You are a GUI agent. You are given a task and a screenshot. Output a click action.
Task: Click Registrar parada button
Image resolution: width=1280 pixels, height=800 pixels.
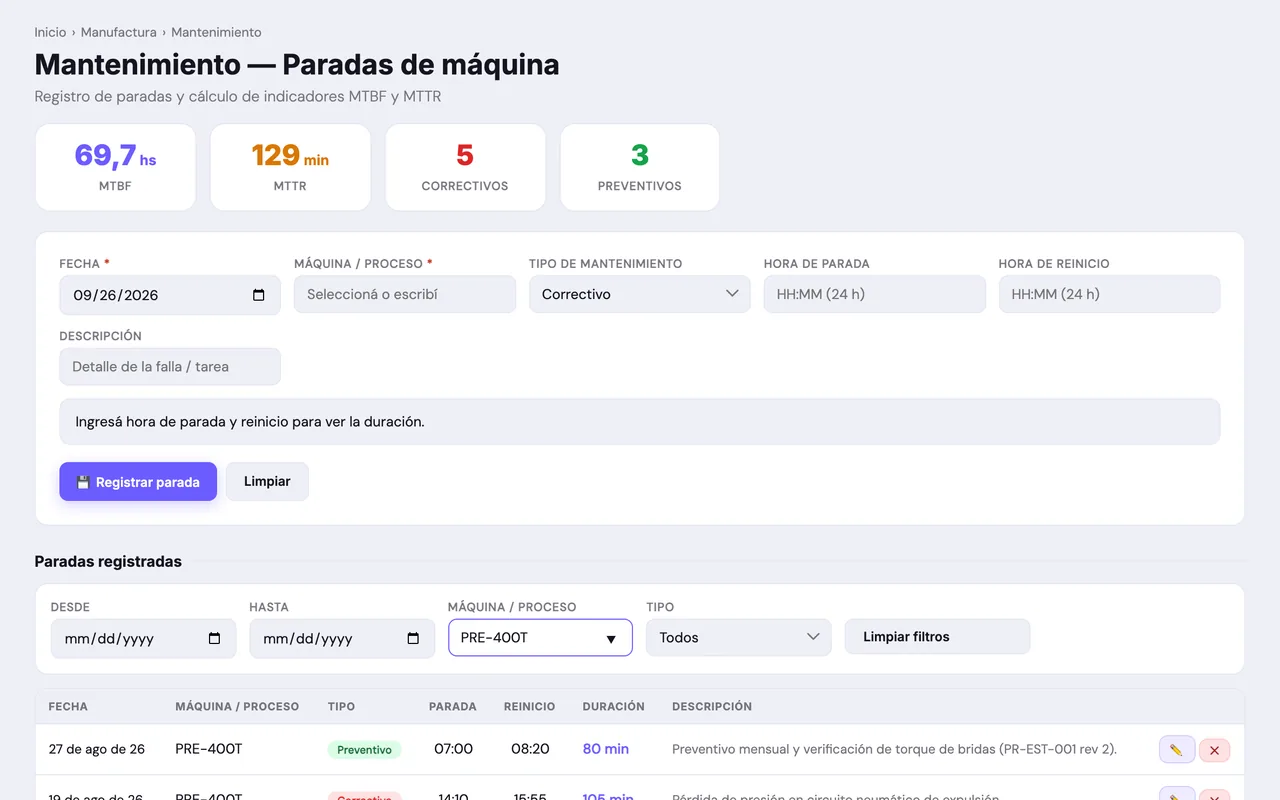138,482
